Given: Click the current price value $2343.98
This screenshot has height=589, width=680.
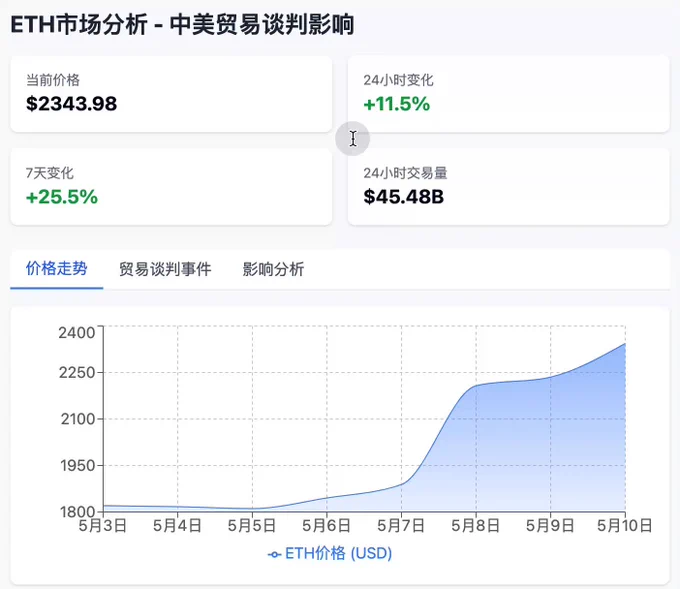Looking at the screenshot, I should (72, 104).
